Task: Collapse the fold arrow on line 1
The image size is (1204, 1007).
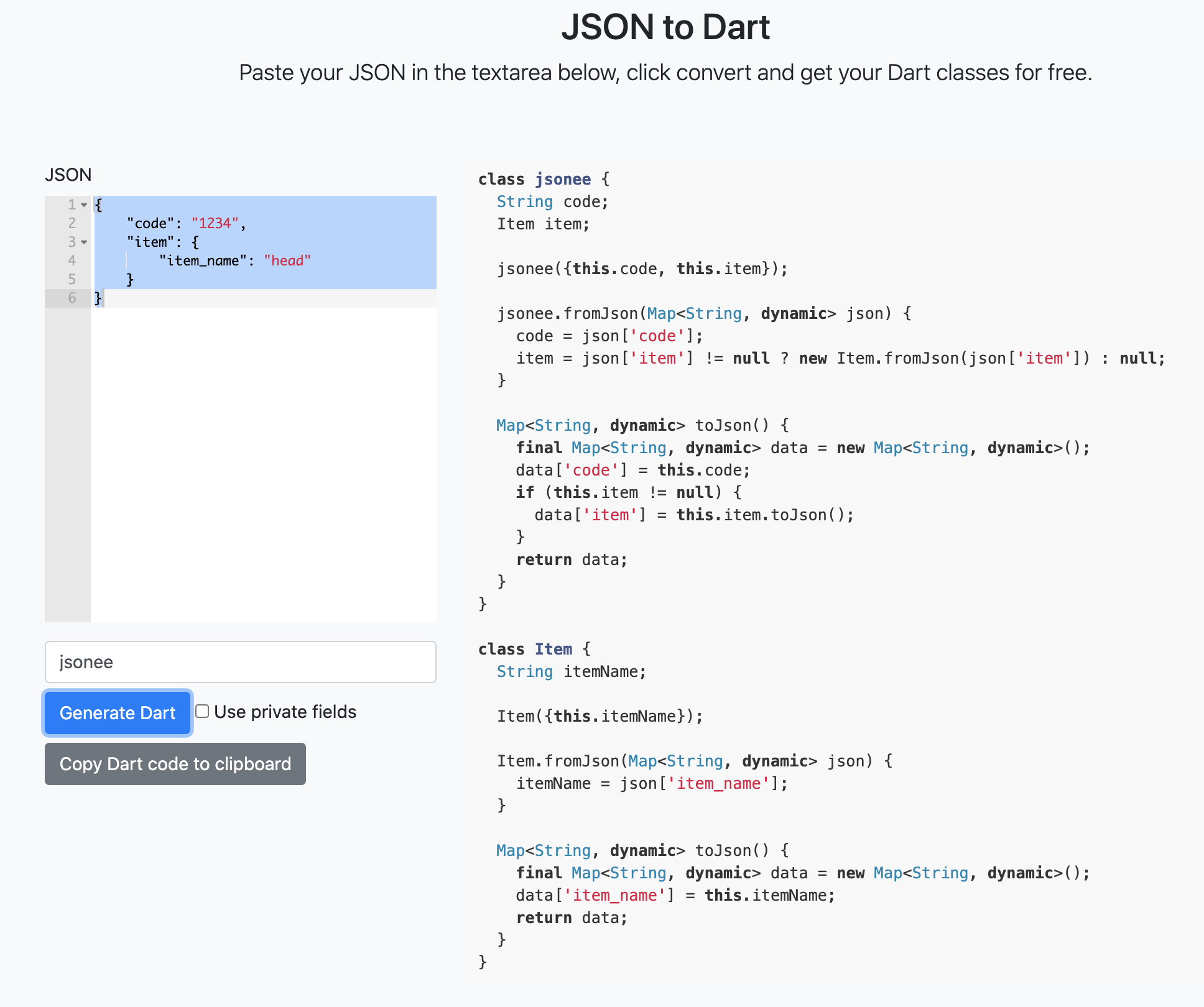Action: tap(84, 205)
